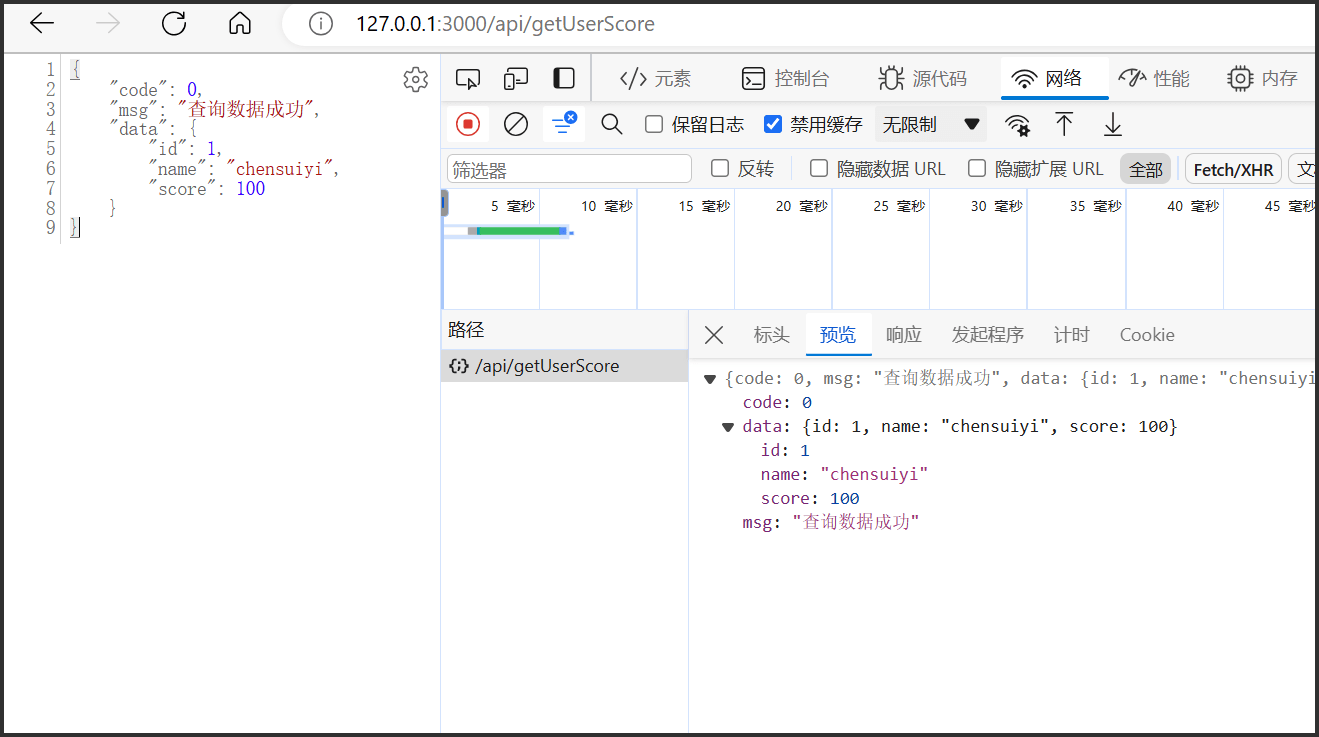Stop recording network log
This screenshot has height=737, width=1319.
click(468, 124)
